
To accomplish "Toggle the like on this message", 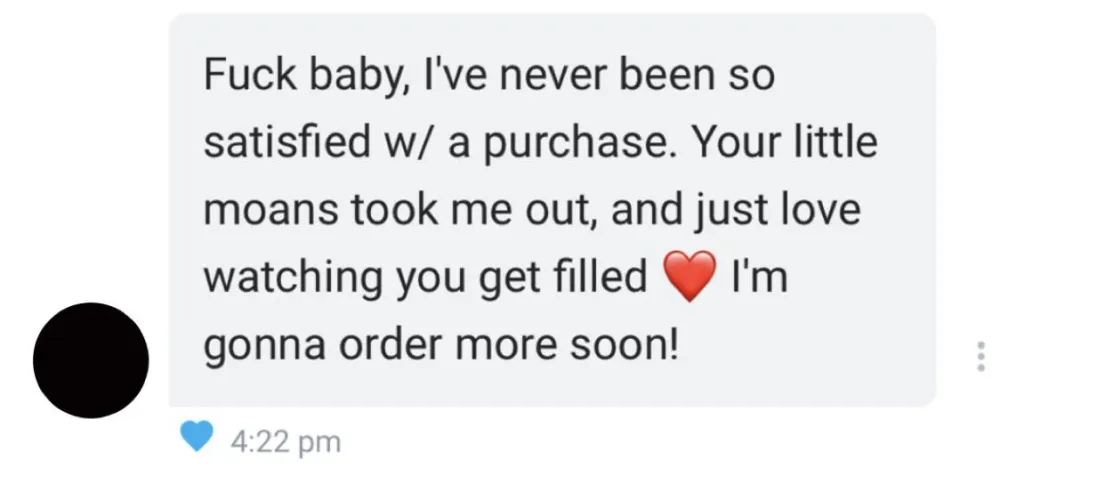I will click(197, 436).
